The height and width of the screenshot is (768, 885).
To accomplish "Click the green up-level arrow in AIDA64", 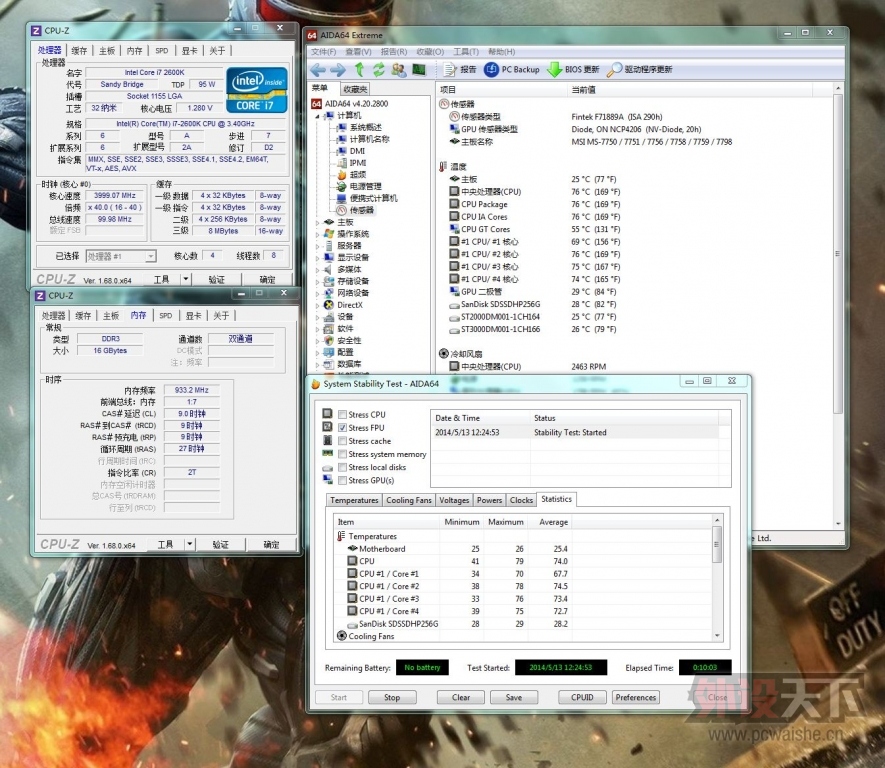I will 359,69.
